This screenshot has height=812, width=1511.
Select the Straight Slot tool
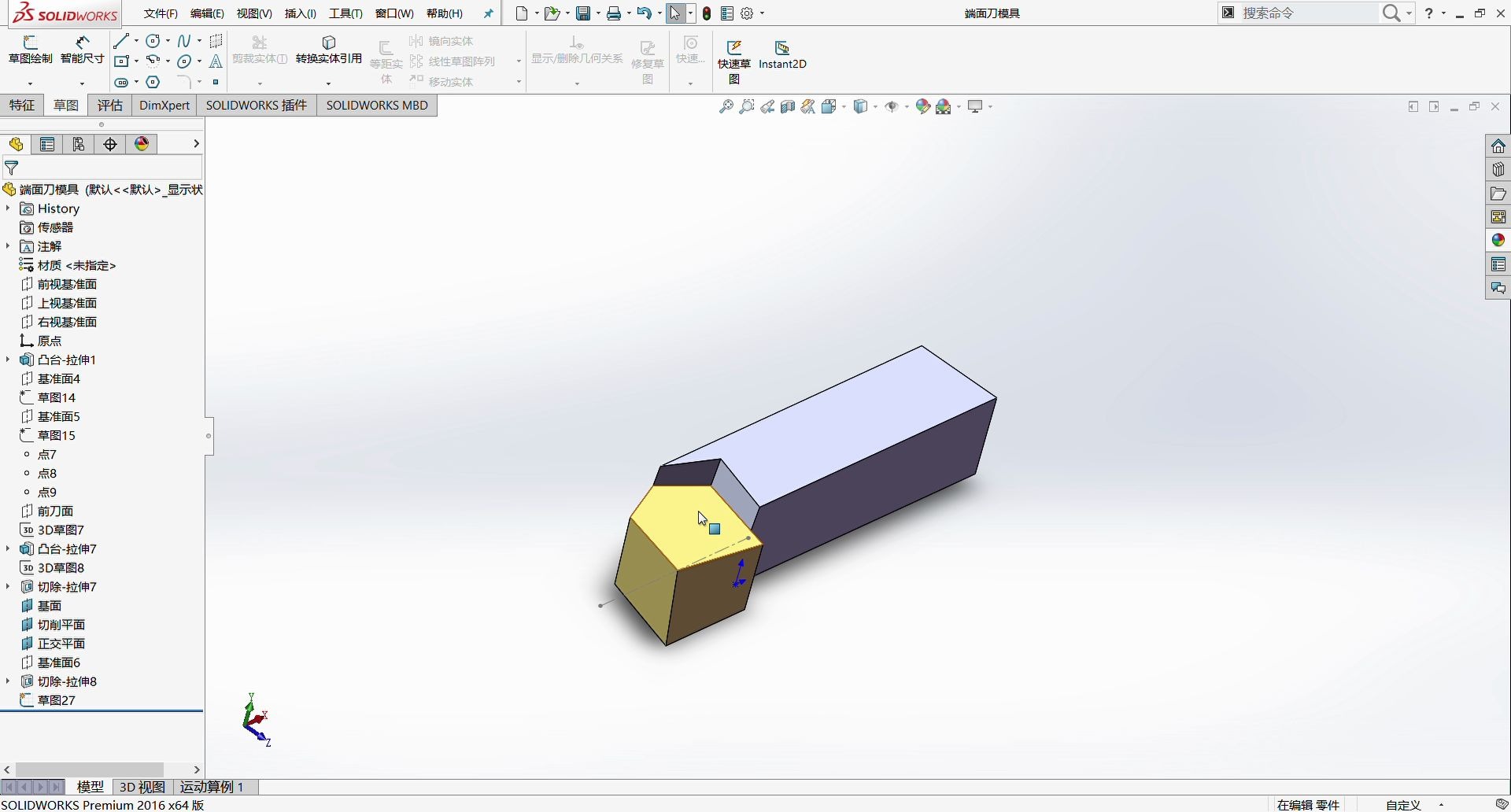[x=121, y=82]
